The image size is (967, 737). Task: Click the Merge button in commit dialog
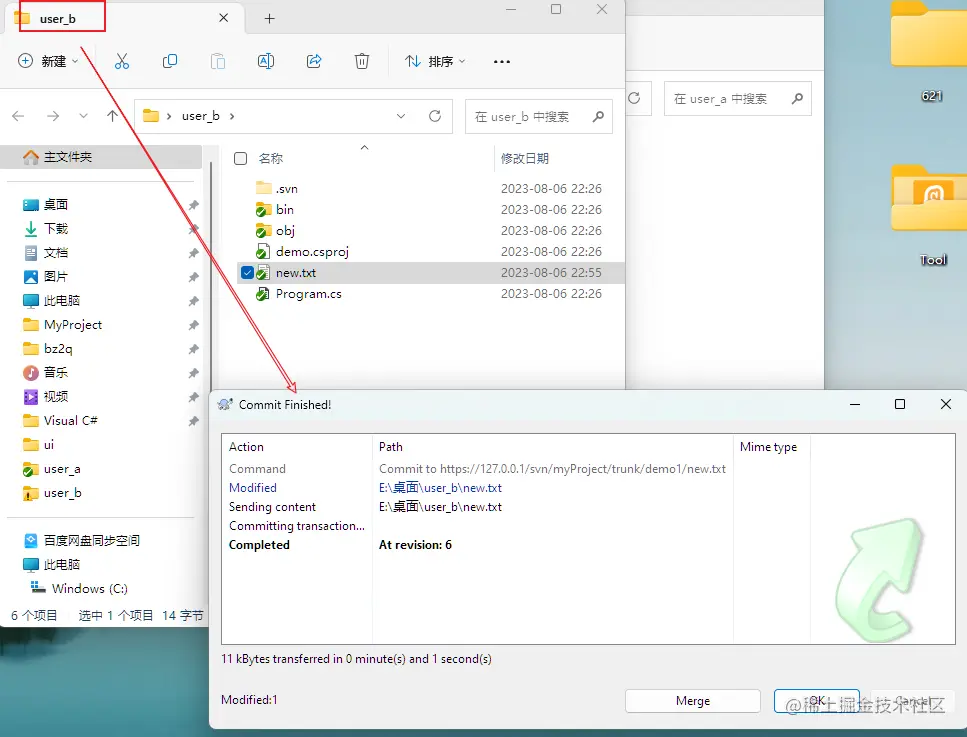(693, 701)
